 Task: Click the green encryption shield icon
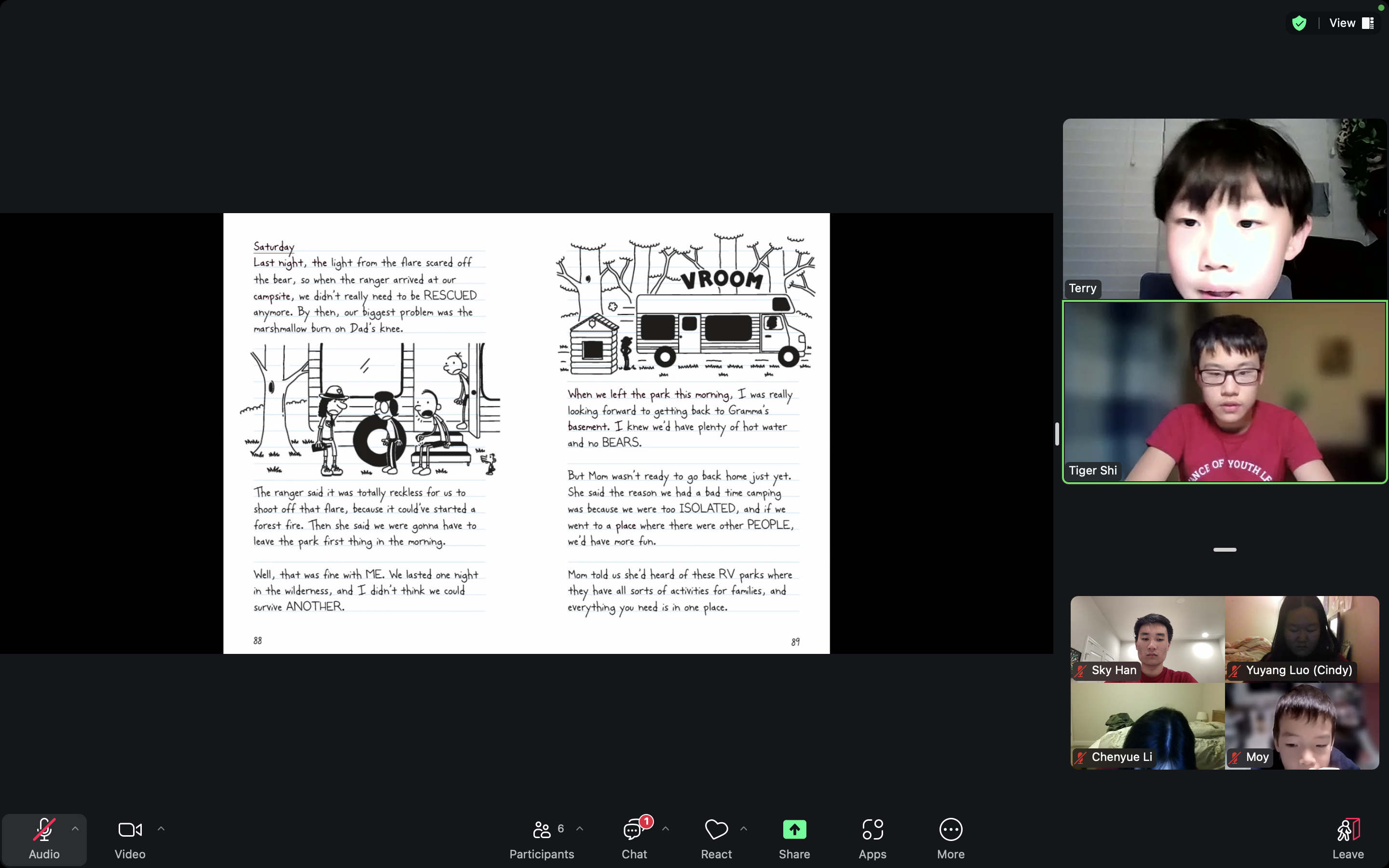[1299, 23]
